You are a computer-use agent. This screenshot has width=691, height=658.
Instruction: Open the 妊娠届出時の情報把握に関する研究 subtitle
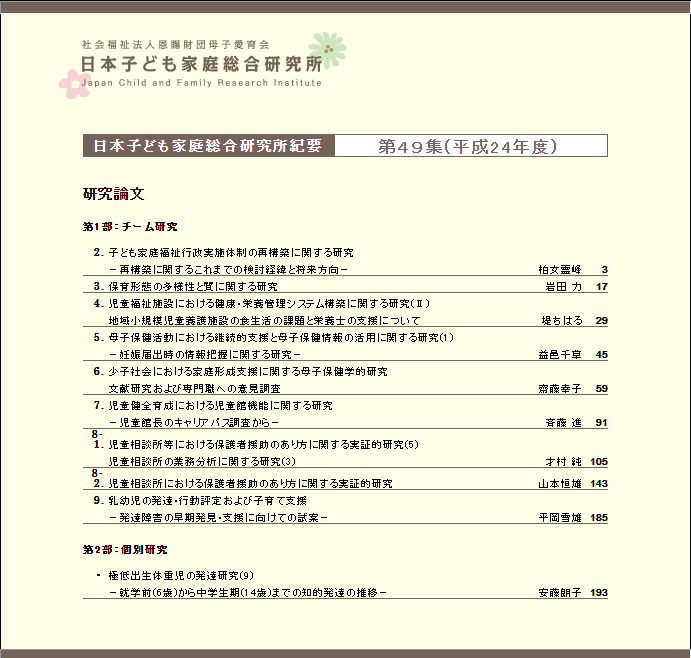pyautogui.click(x=205, y=354)
